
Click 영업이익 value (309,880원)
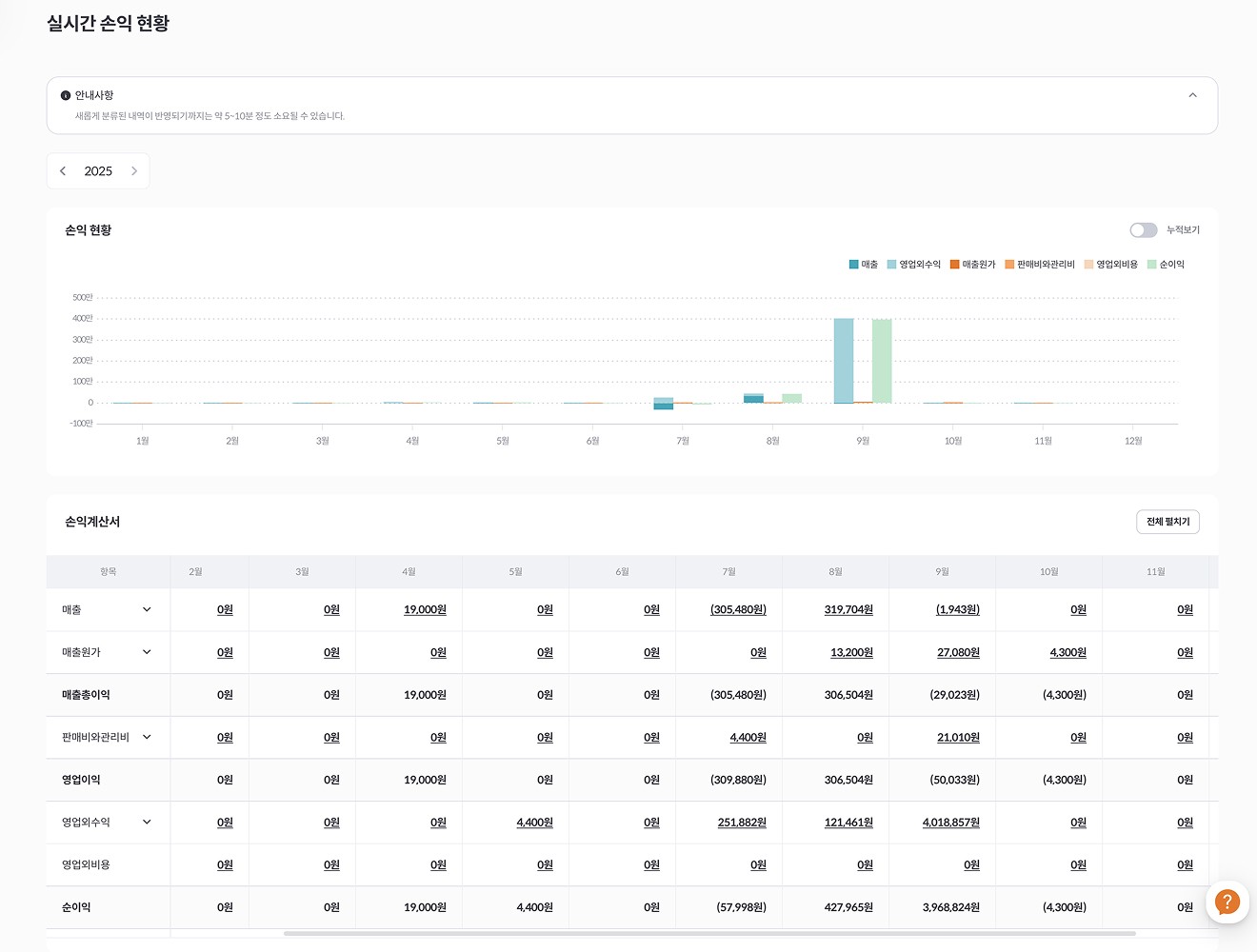pos(738,780)
